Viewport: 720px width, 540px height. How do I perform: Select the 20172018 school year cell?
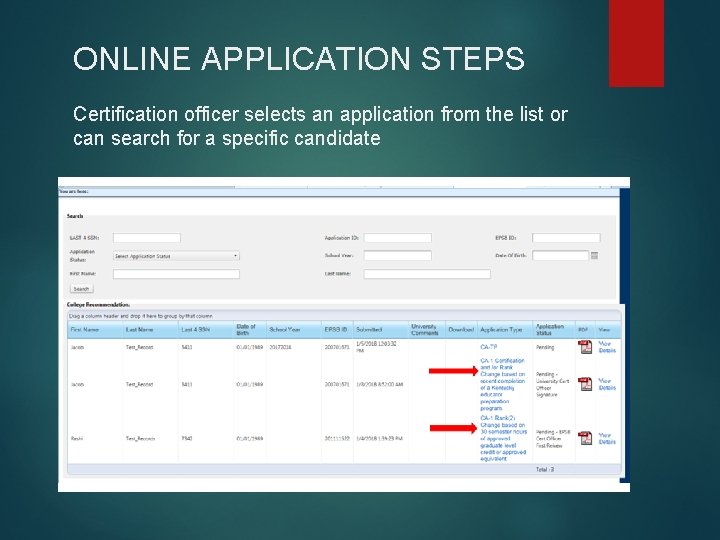pyautogui.click(x=281, y=348)
